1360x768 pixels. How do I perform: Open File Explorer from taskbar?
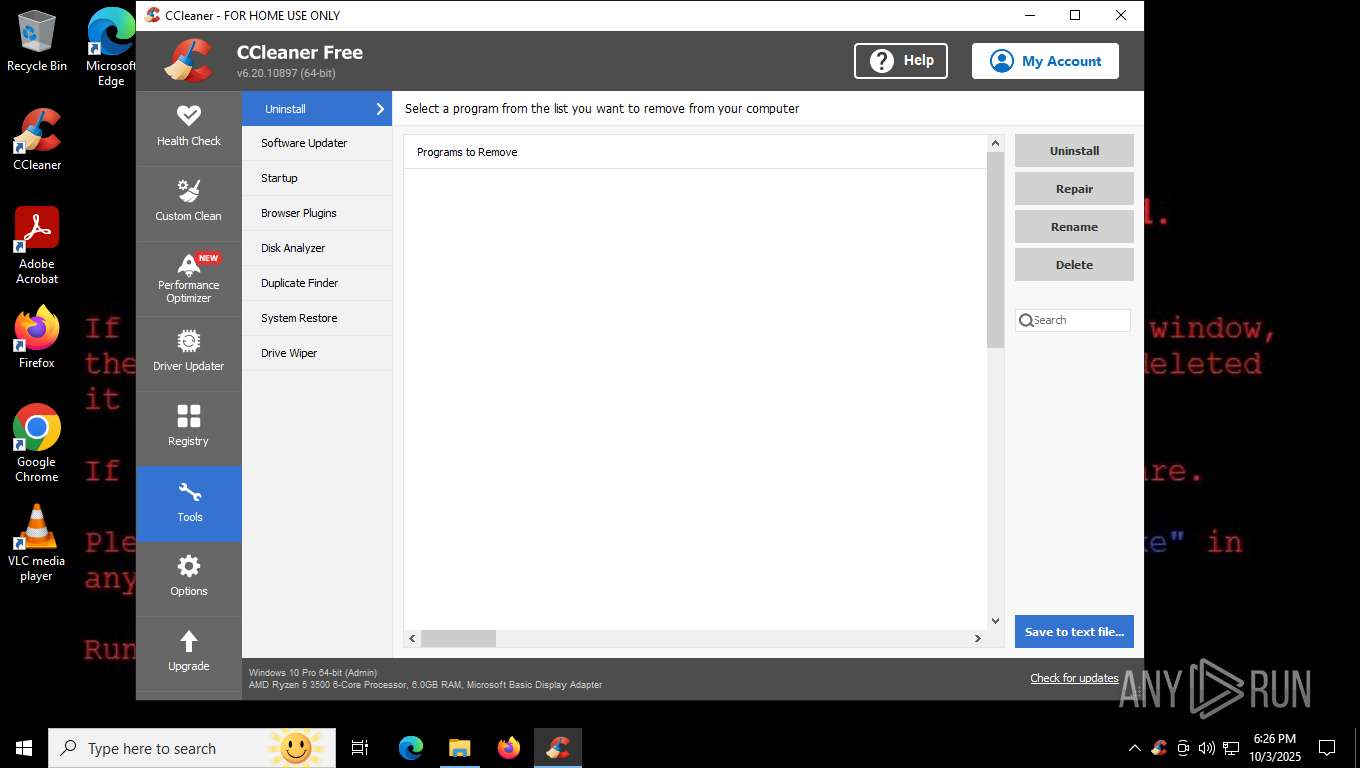point(459,748)
